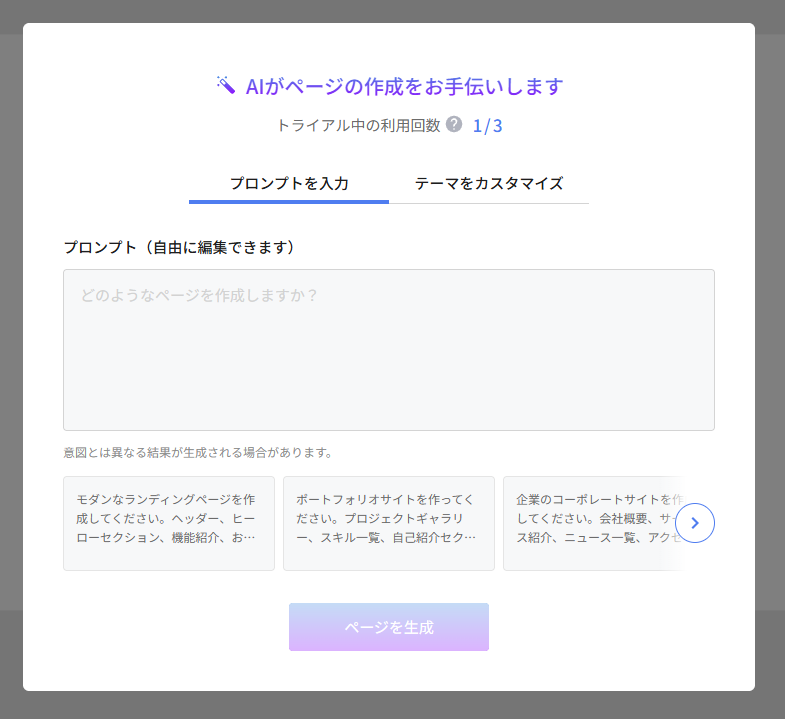785x719 pixels.
Task: Click the dimmed area below the dialog
Action: coord(392,706)
